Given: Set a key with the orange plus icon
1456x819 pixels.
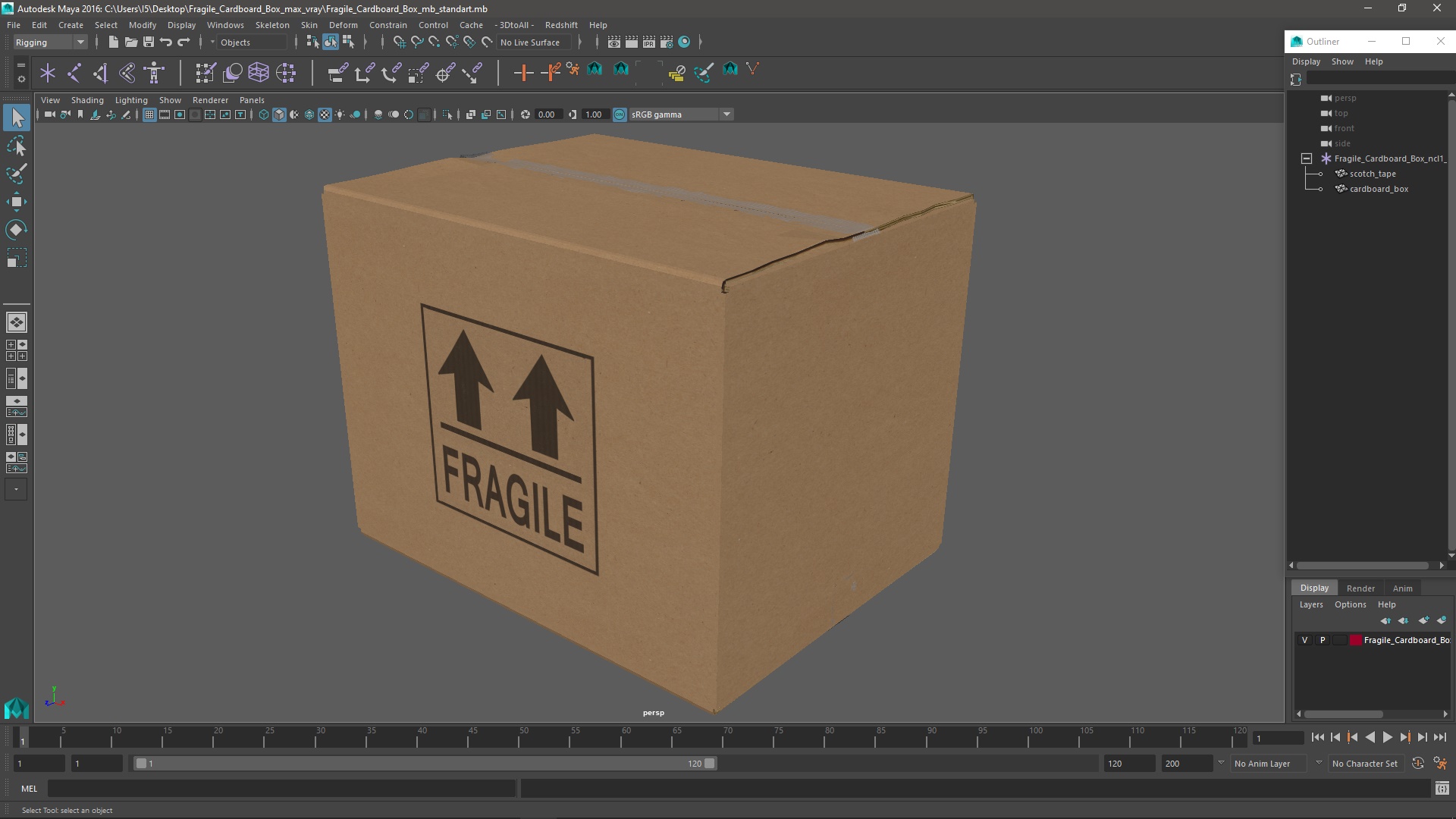Looking at the screenshot, I should click(x=523, y=73).
